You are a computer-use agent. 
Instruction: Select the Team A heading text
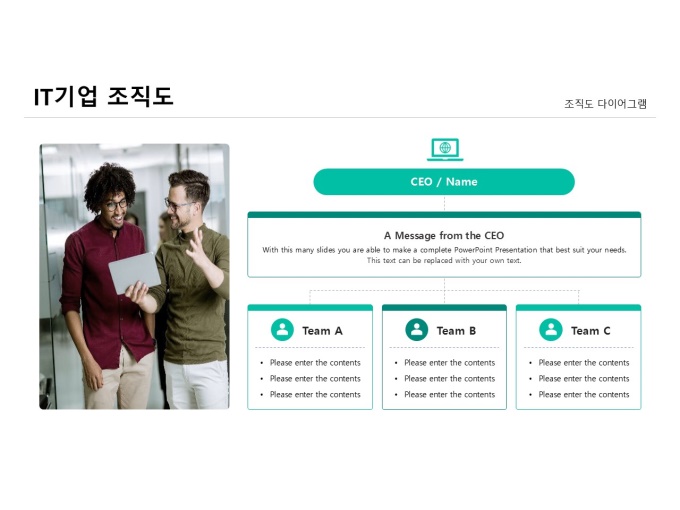pyautogui.click(x=322, y=331)
